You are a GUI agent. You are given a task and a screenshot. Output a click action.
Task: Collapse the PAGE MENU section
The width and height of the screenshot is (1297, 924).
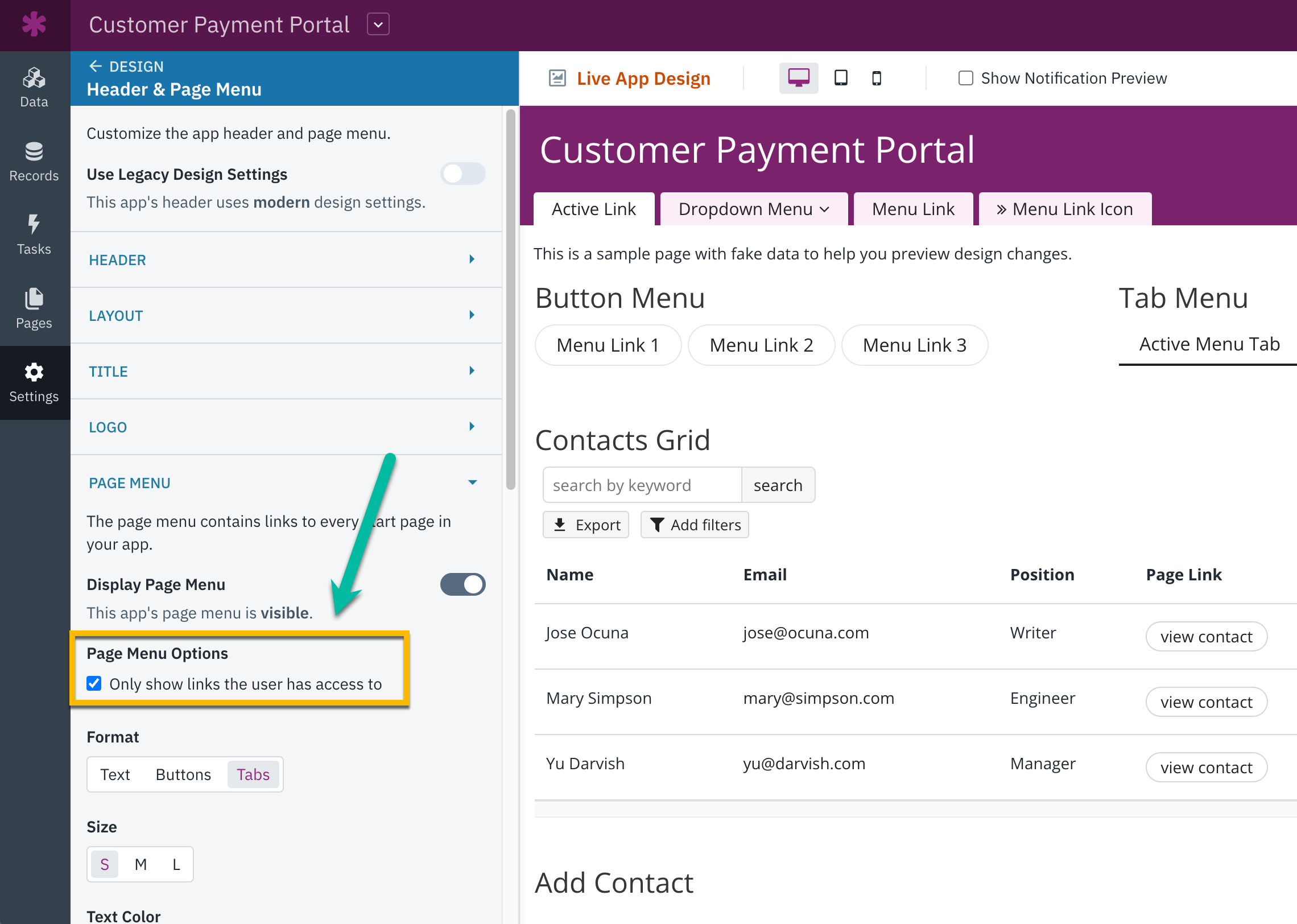286,482
